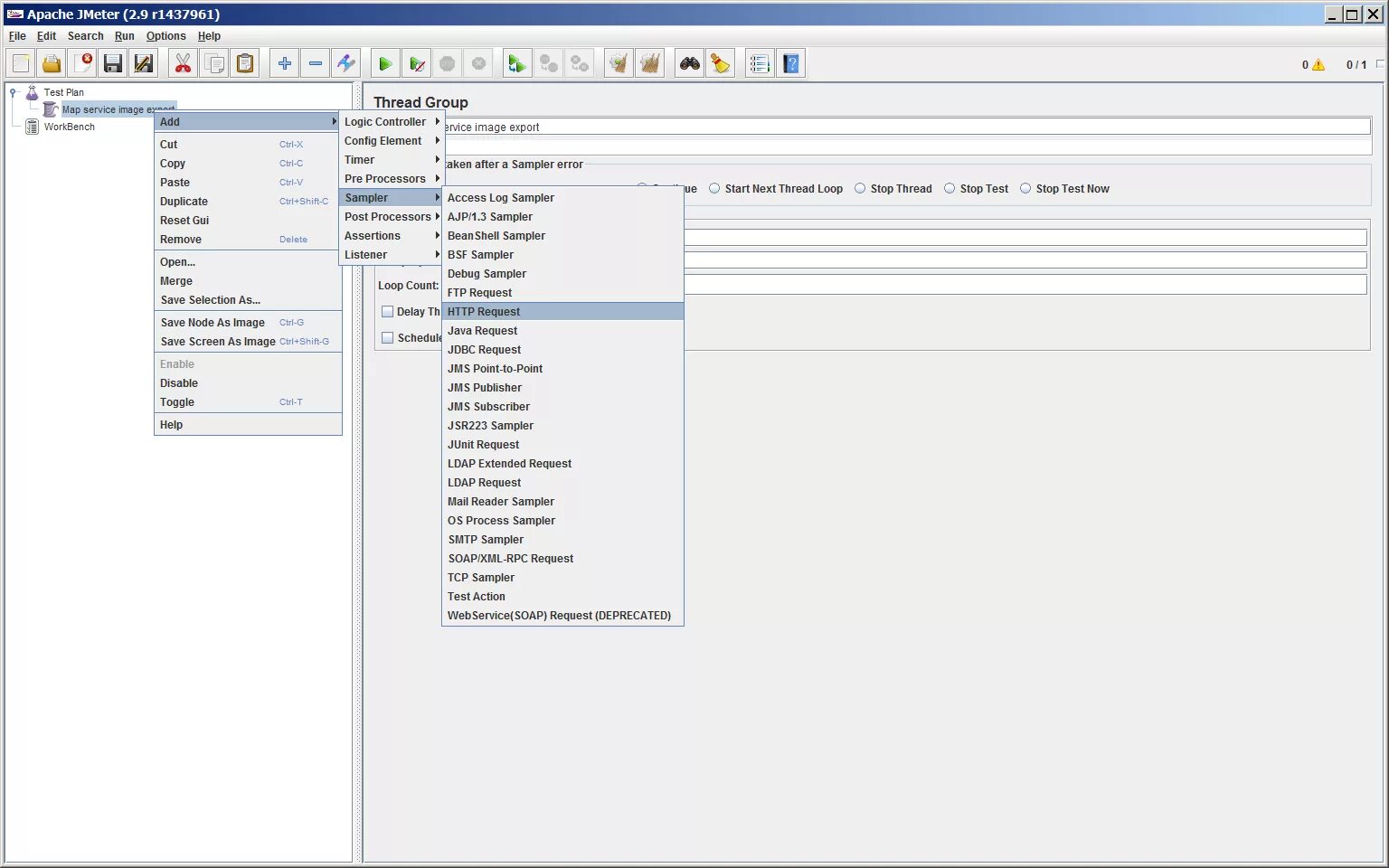The height and width of the screenshot is (868, 1389).
Task: Open the Run menu
Action: tap(125, 36)
